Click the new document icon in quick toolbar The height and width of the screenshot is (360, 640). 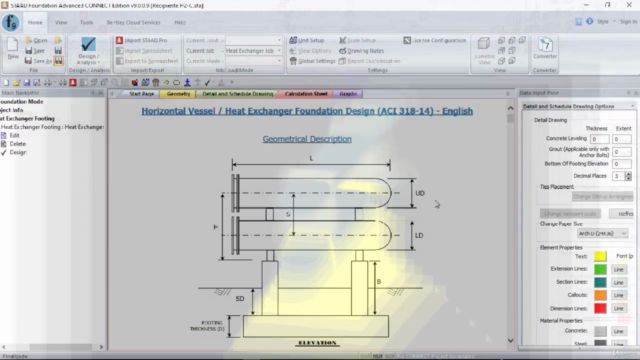click(x=6, y=82)
